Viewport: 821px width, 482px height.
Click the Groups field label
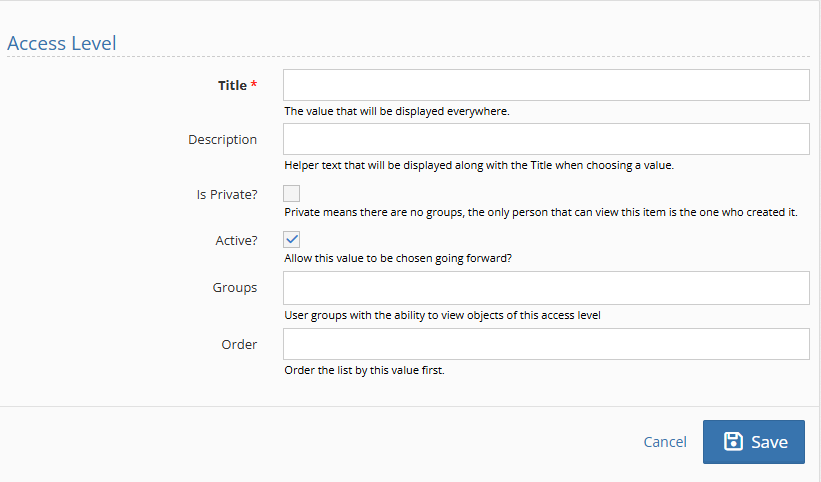point(235,288)
